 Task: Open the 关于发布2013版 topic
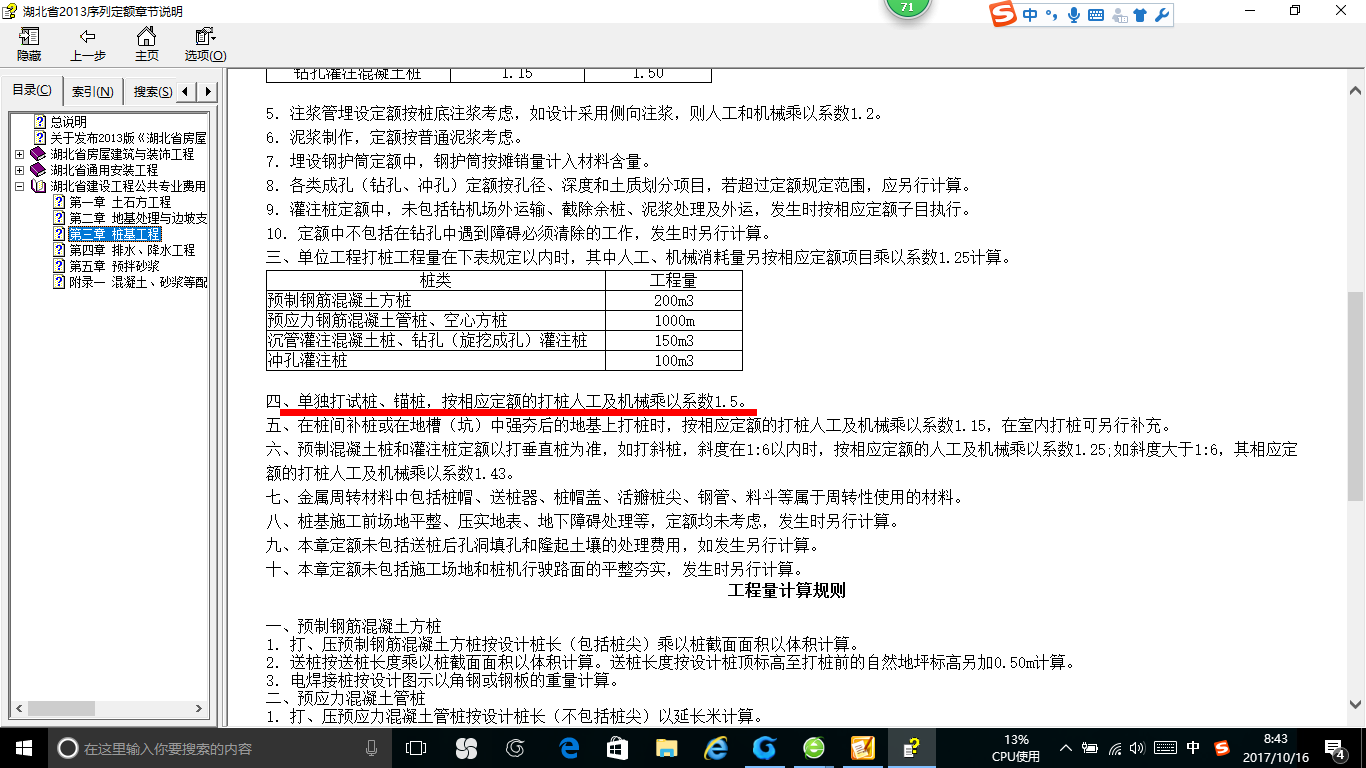point(129,138)
